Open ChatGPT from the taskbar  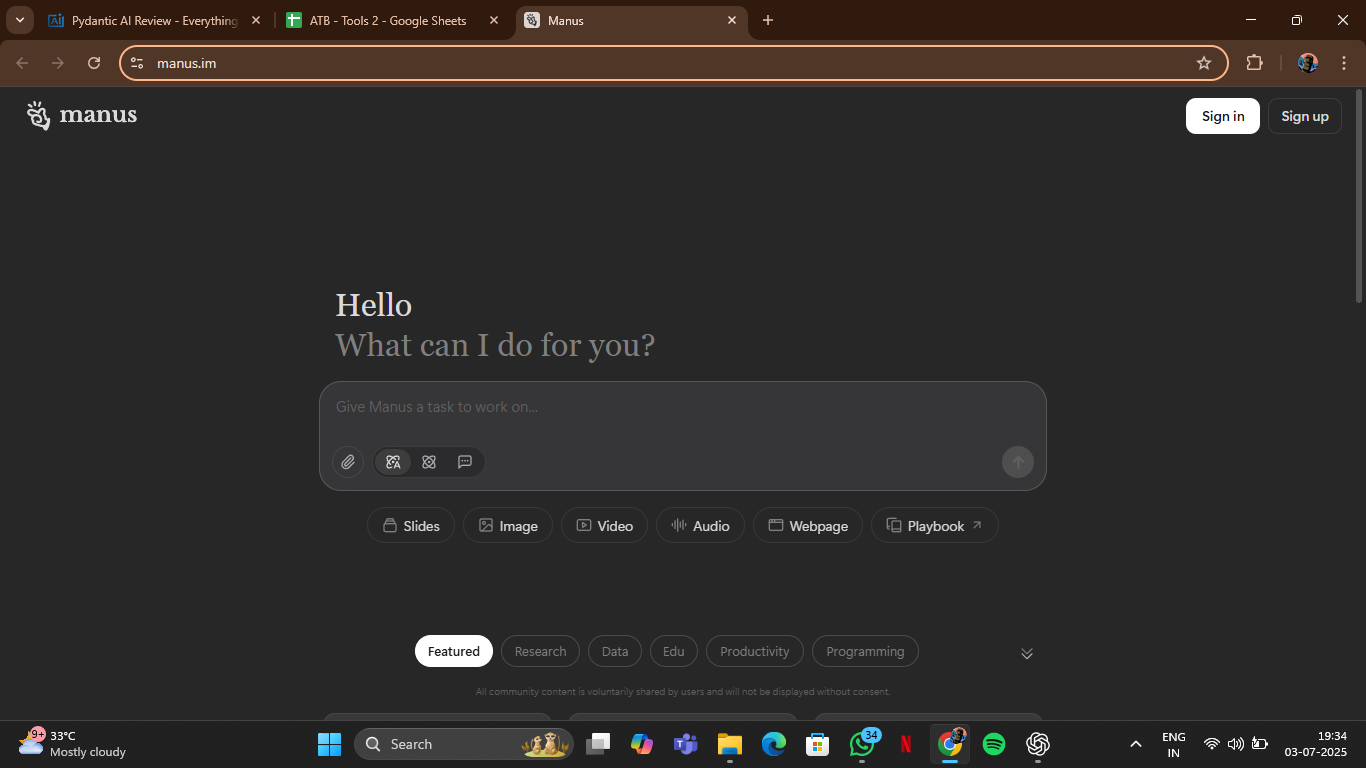[1037, 744]
